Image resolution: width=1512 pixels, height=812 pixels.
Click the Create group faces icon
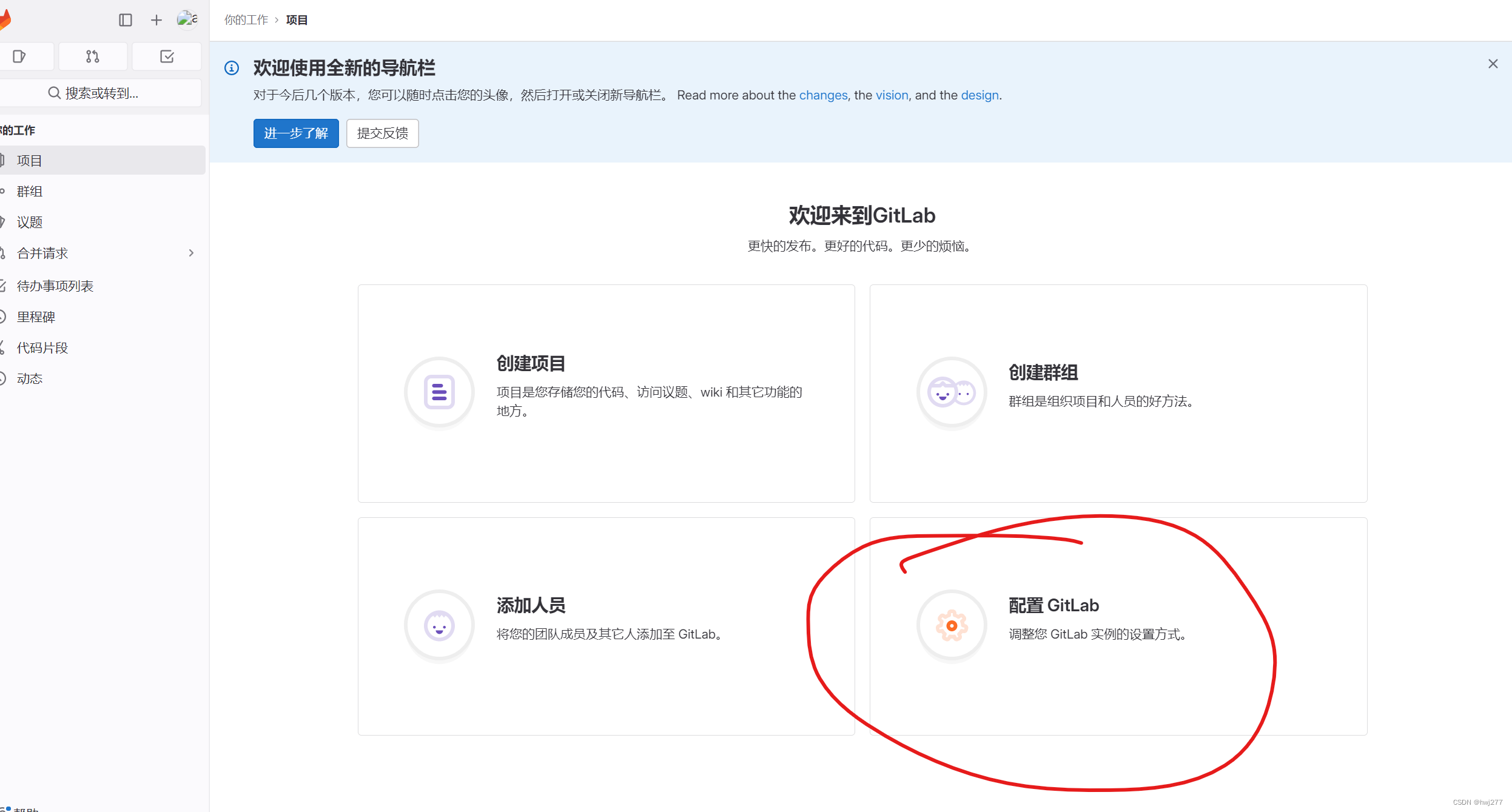coord(952,392)
